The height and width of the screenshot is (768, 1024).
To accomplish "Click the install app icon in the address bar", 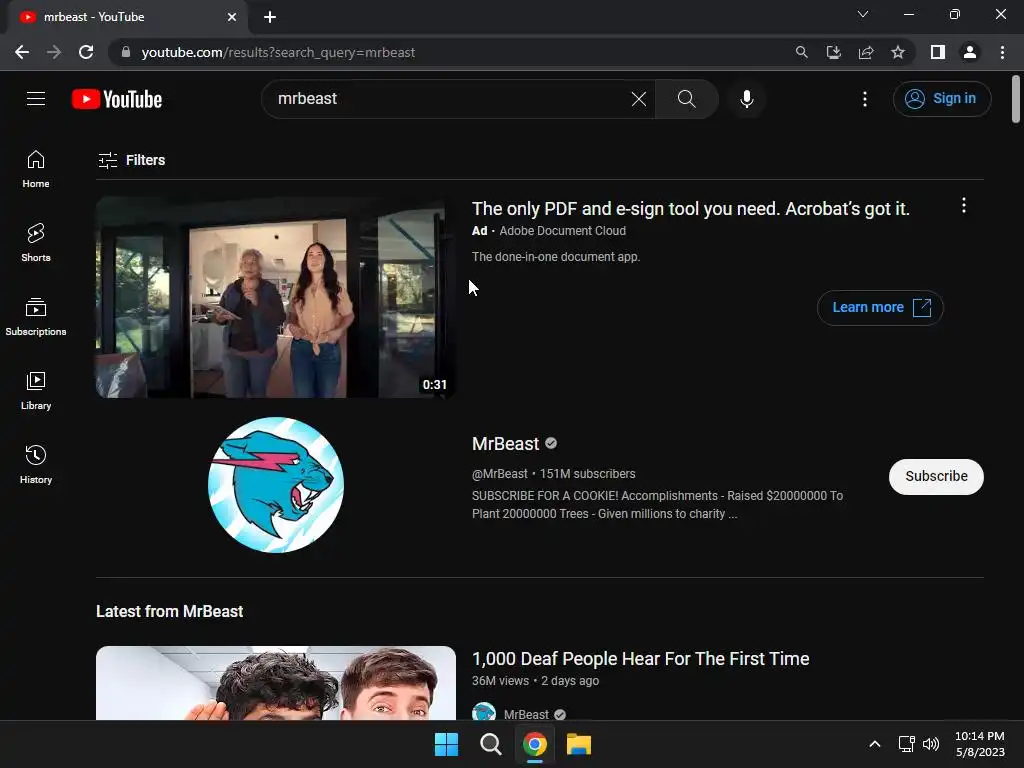I will pos(833,52).
